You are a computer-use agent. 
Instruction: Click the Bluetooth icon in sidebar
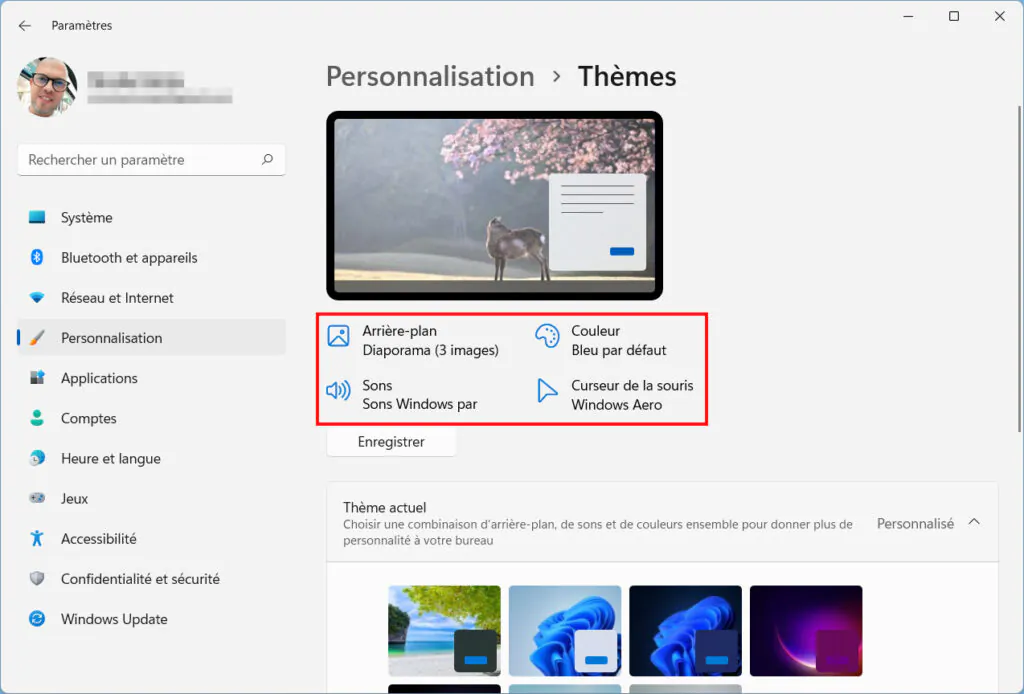(x=37, y=257)
